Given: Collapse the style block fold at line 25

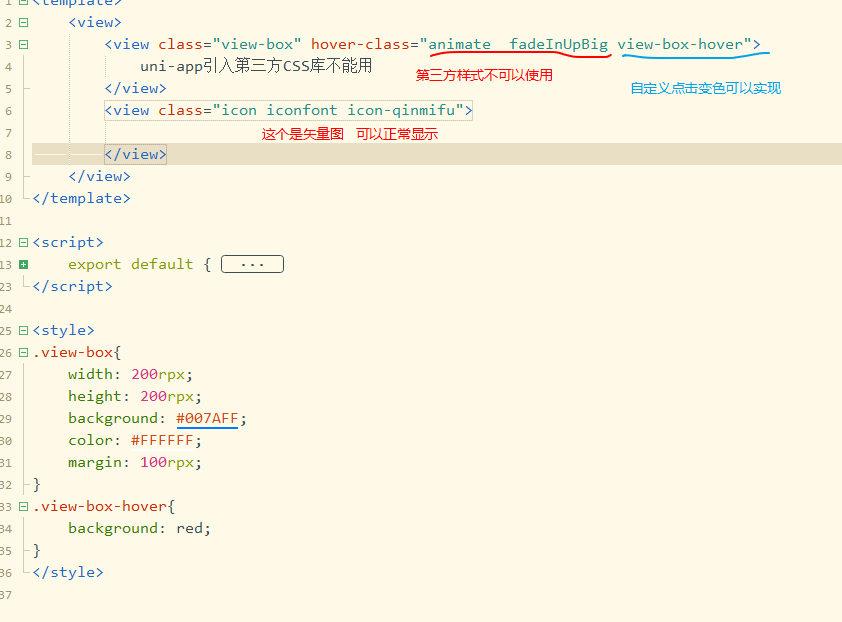Looking at the screenshot, I should pos(23,330).
